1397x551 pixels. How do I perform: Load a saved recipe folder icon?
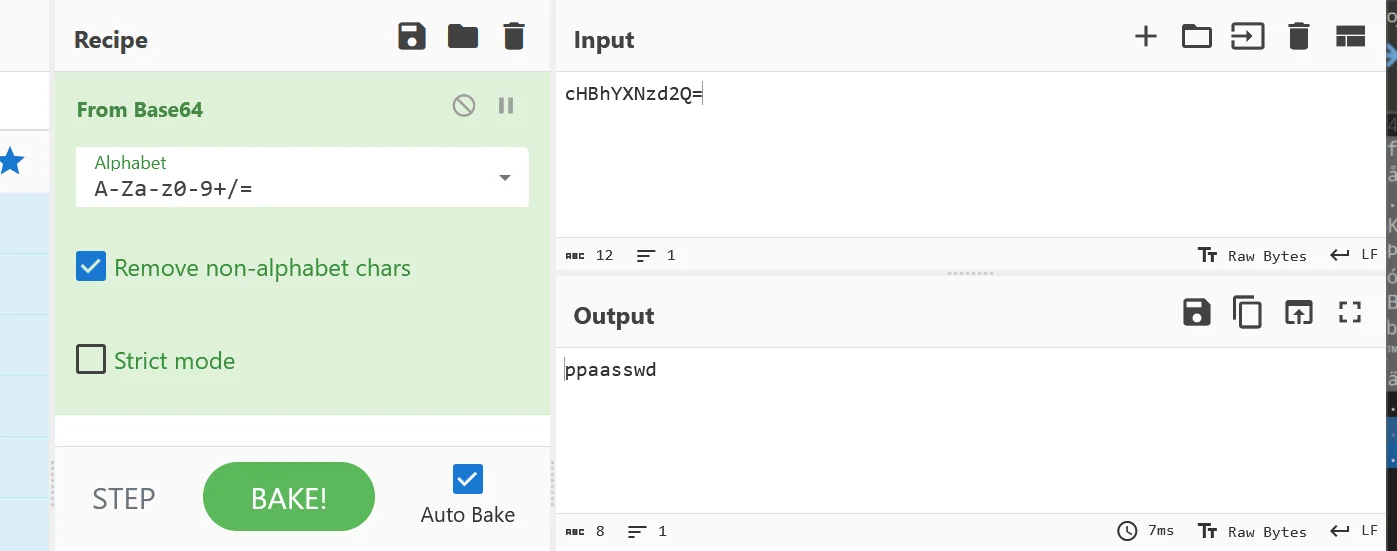(x=463, y=37)
